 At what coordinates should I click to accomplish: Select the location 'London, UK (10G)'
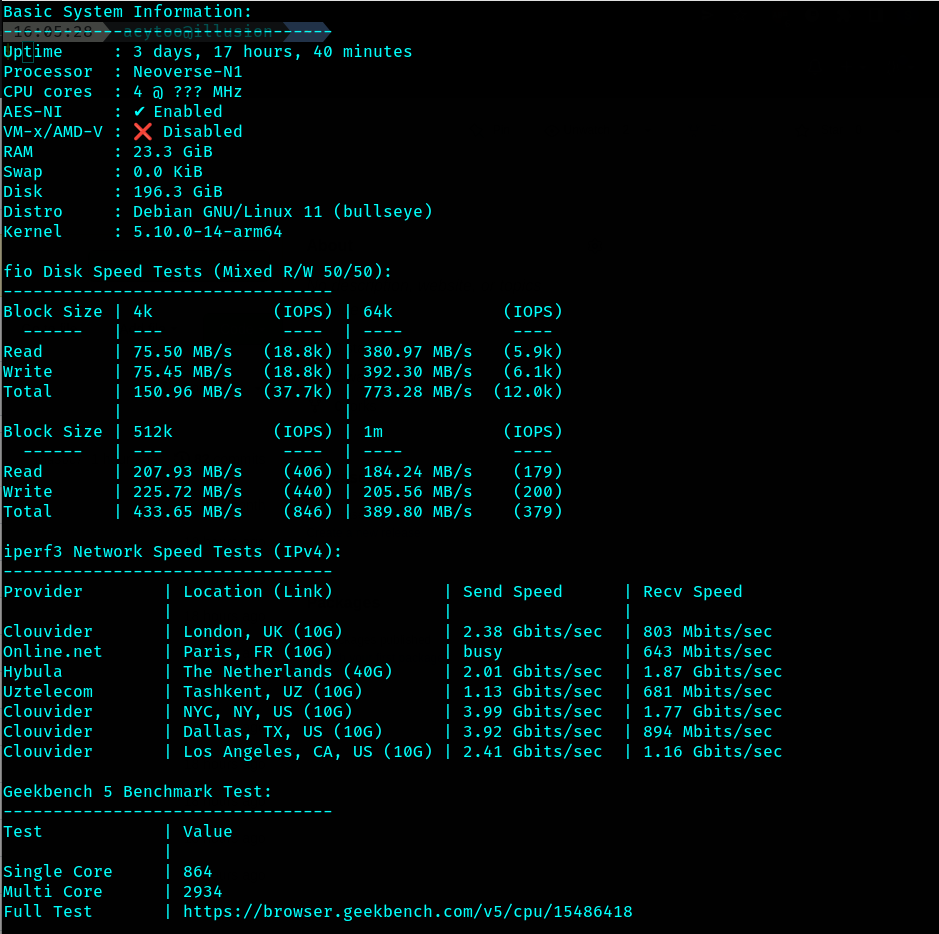(x=263, y=632)
